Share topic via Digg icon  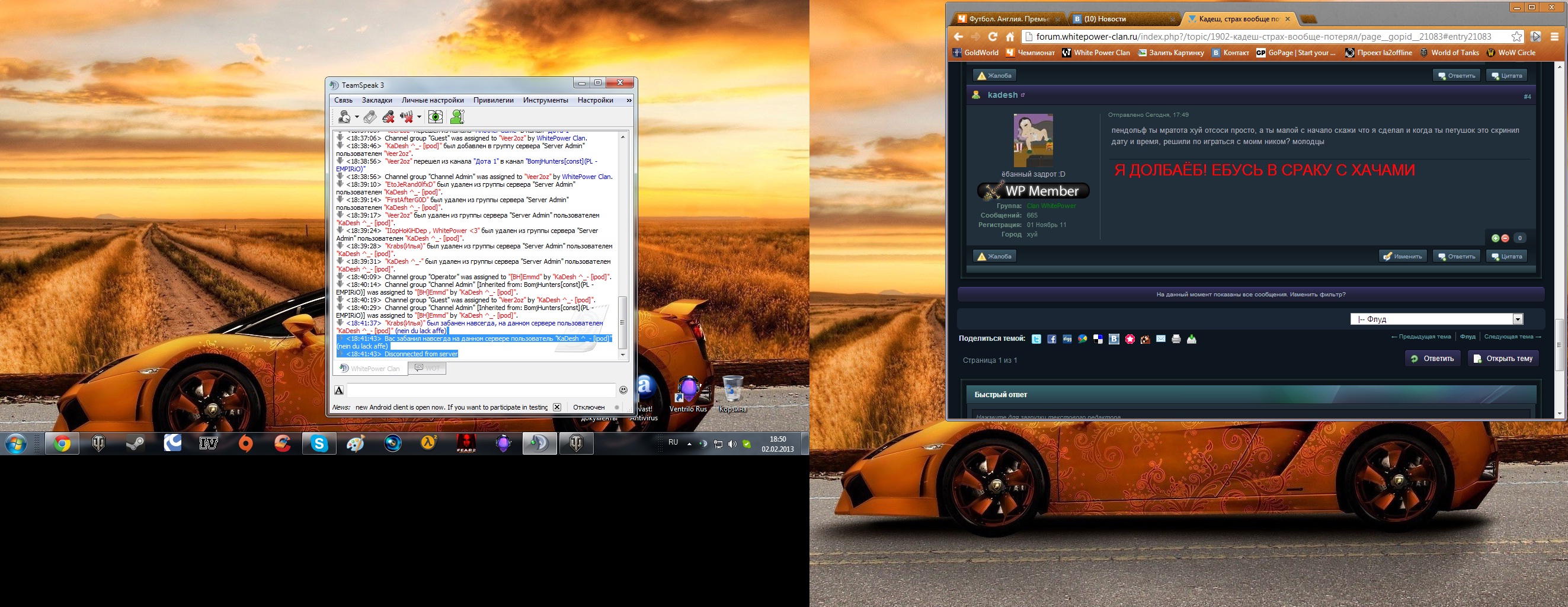click(1067, 339)
